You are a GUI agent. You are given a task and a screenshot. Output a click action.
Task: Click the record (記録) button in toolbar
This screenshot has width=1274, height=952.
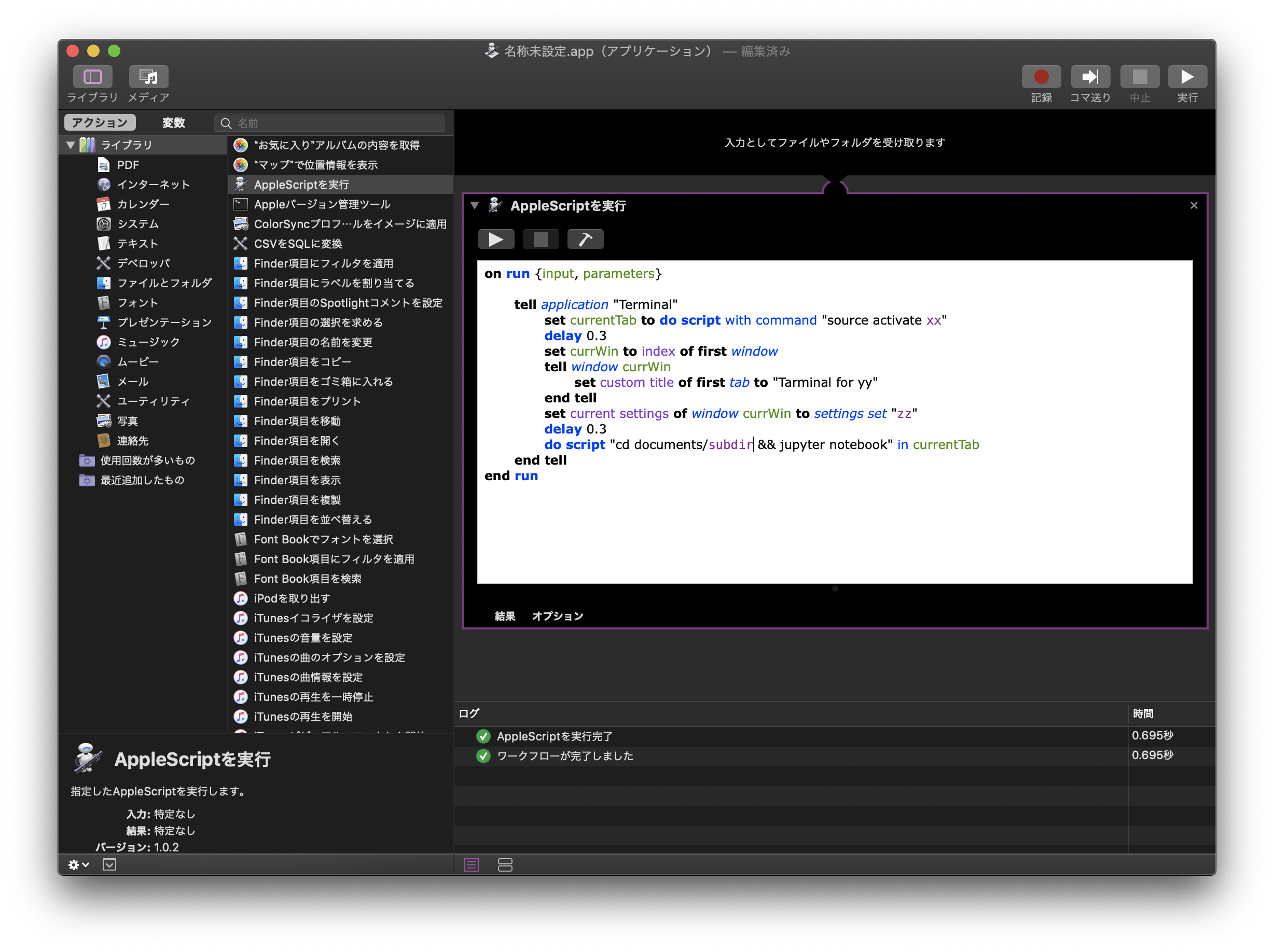[1041, 77]
